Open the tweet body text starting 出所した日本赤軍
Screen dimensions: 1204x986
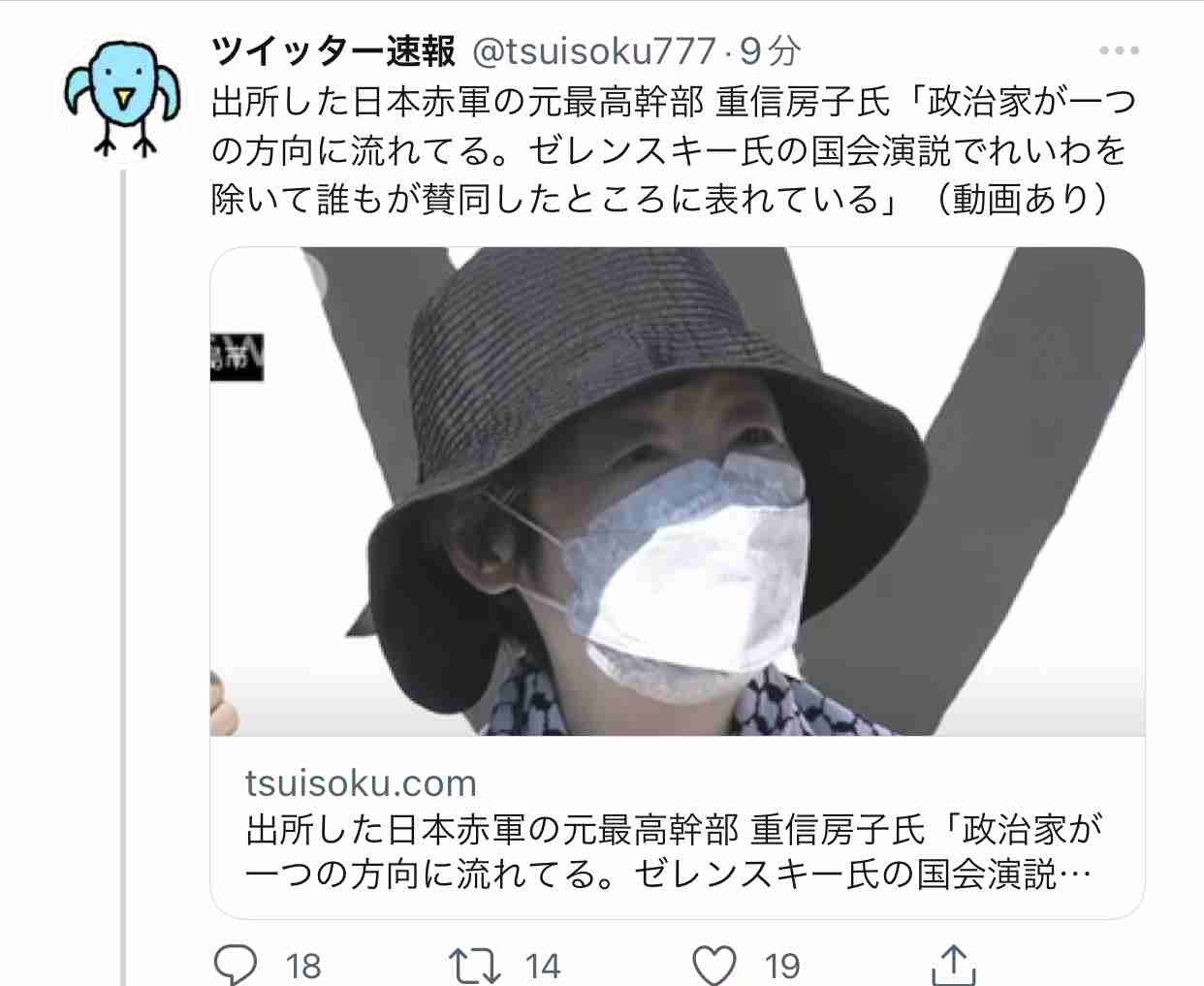(674, 150)
